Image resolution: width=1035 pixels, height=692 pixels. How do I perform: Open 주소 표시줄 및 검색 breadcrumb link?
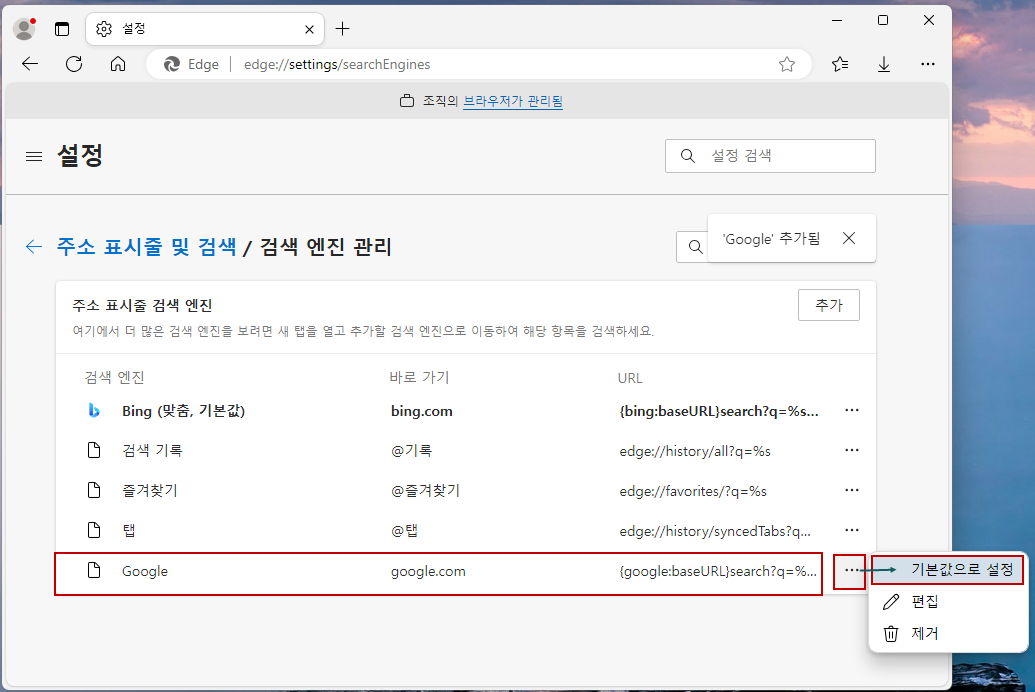(147, 246)
